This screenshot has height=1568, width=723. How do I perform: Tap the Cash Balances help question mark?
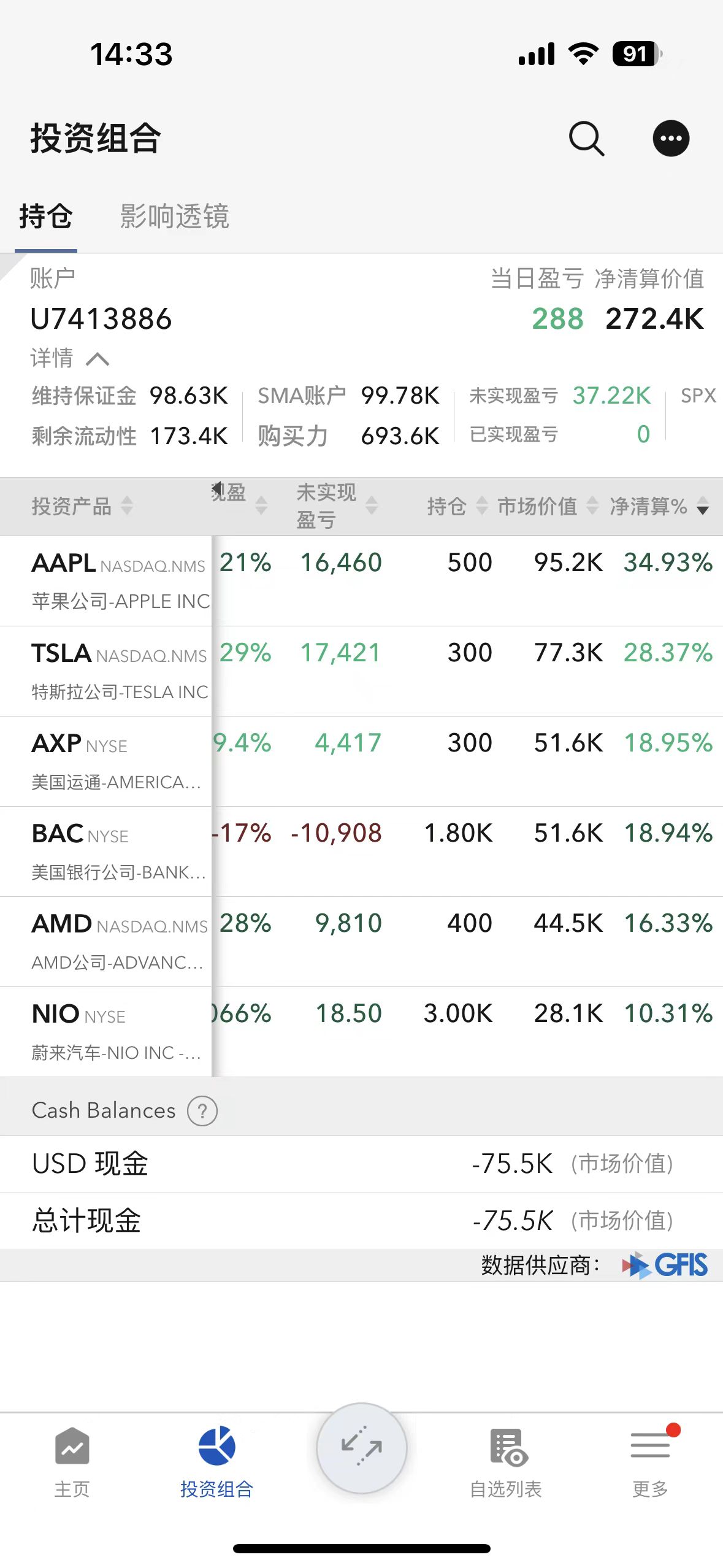point(202,1110)
